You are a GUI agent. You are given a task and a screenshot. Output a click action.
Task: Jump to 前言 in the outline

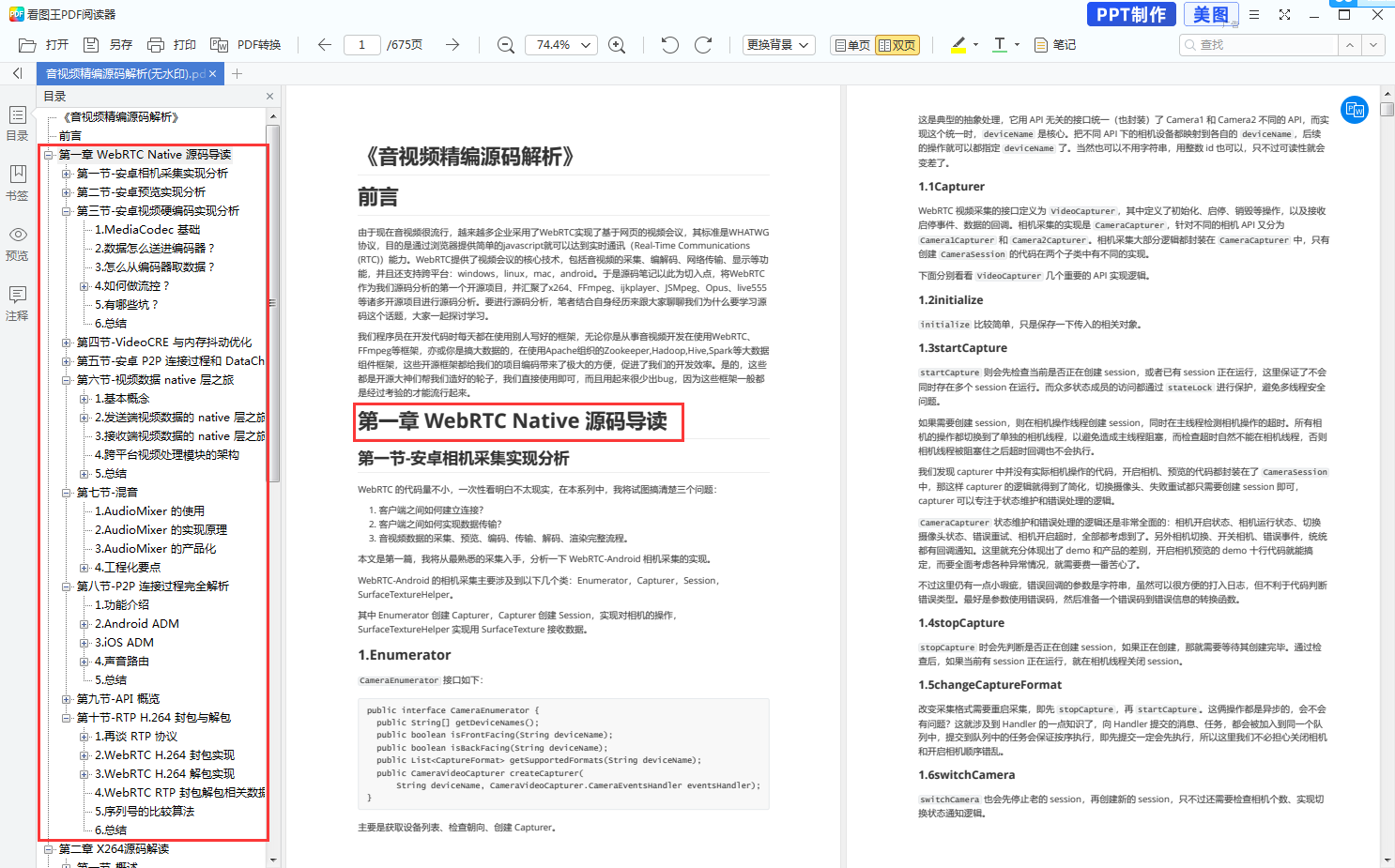tap(70, 136)
